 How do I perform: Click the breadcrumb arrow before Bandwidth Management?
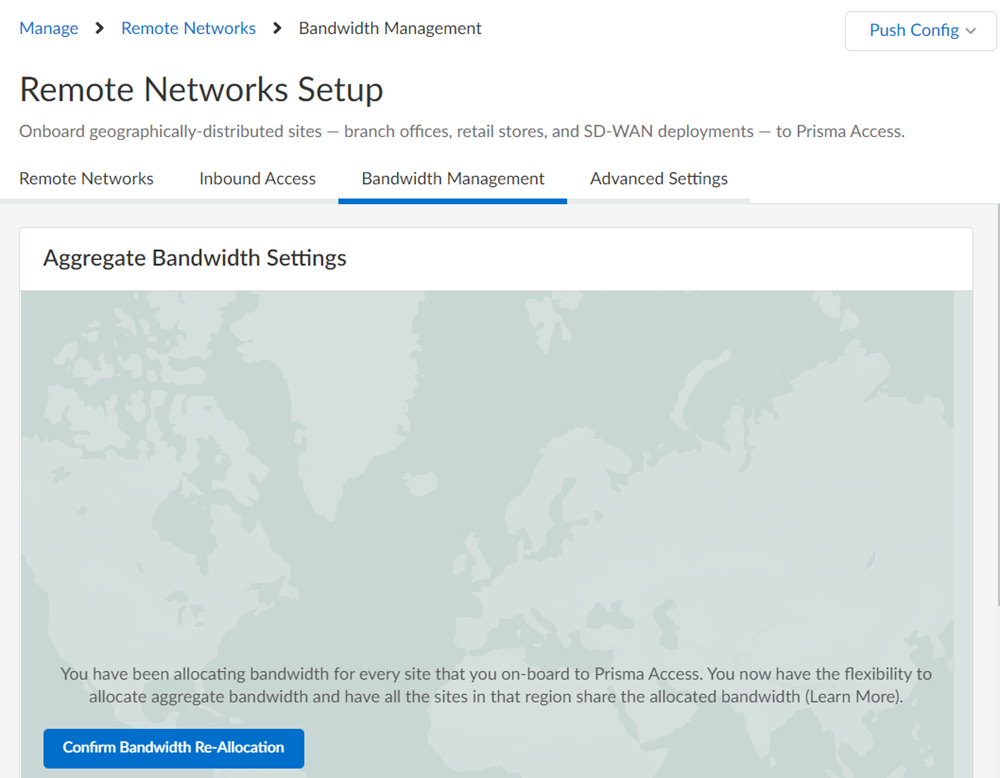(277, 28)
